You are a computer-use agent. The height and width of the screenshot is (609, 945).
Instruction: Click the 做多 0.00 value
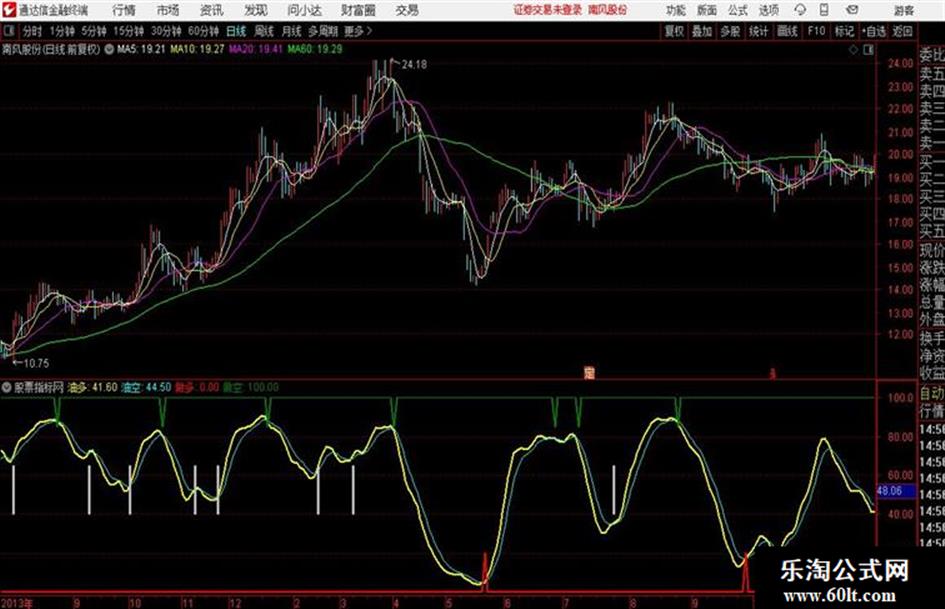point(197,388)
